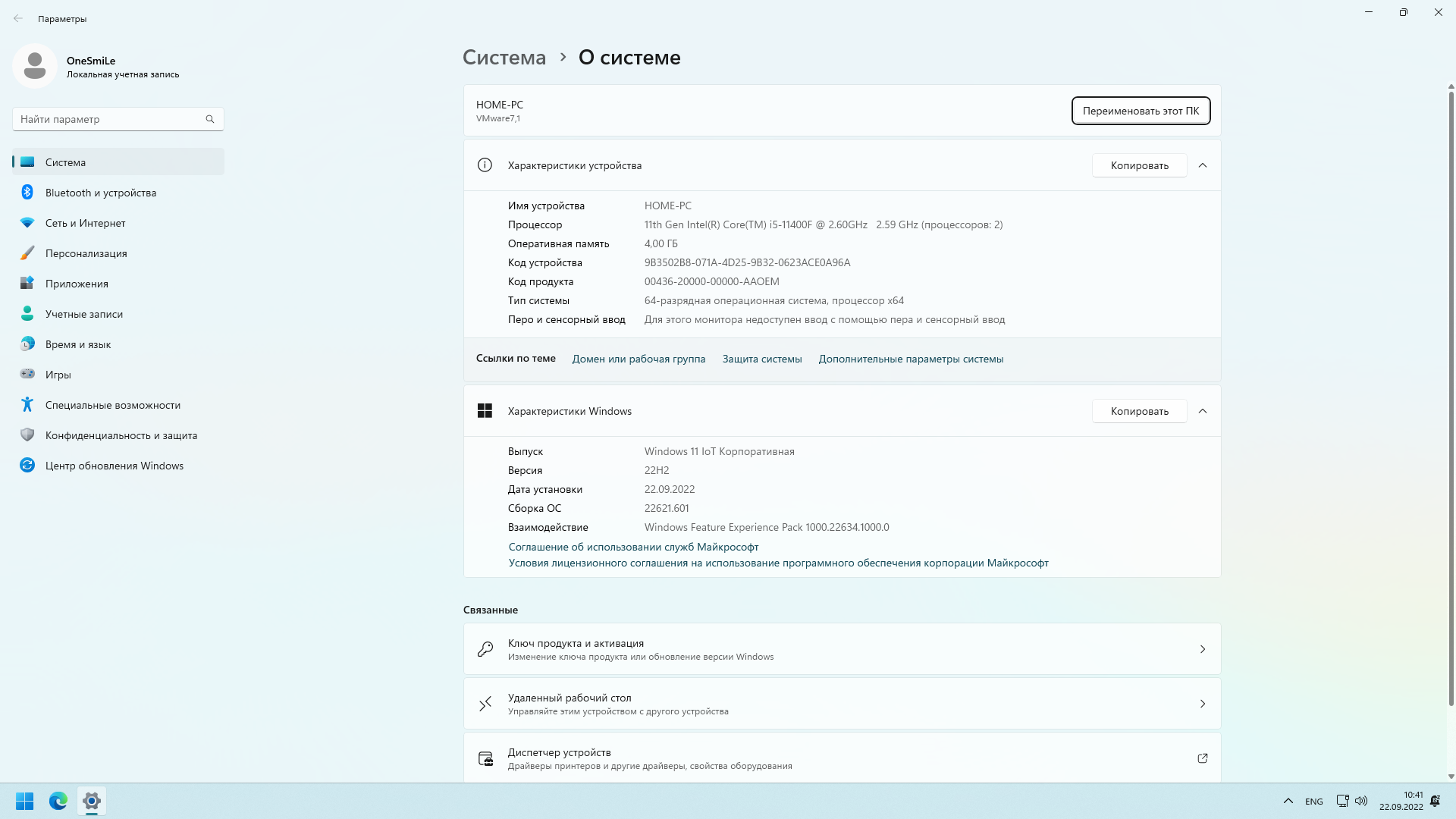The width and height of the screenshot is (1456, 819).
Task: Open the Игры gamepad icon
Action: [27, 375]
